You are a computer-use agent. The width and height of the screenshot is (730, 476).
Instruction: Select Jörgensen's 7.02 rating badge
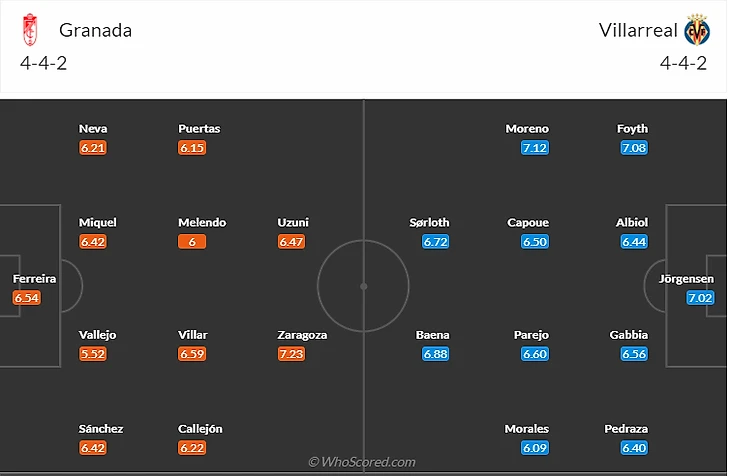pyautogui.click(x=700, y=298)
